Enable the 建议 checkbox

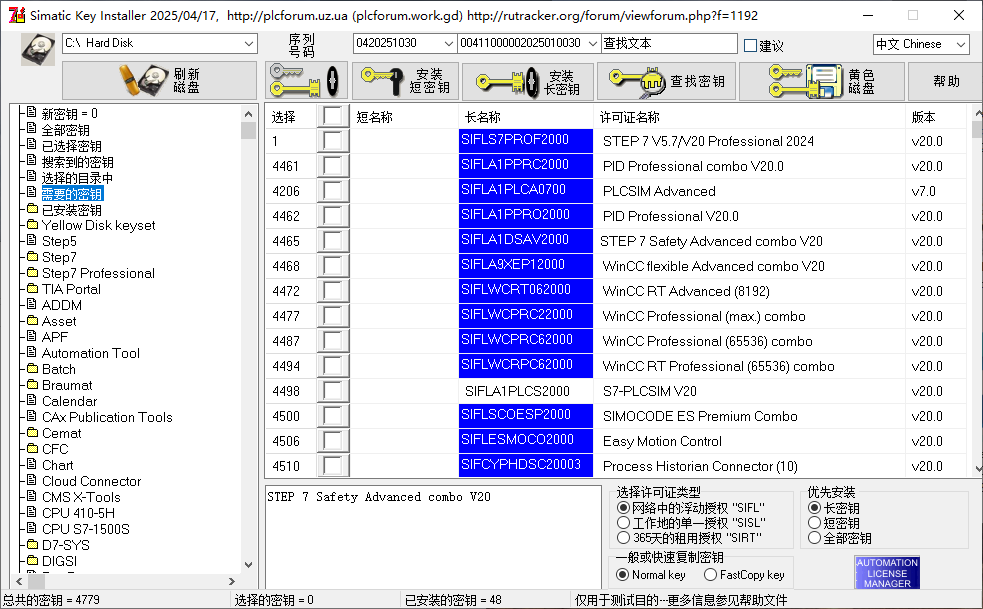[751, 45]
